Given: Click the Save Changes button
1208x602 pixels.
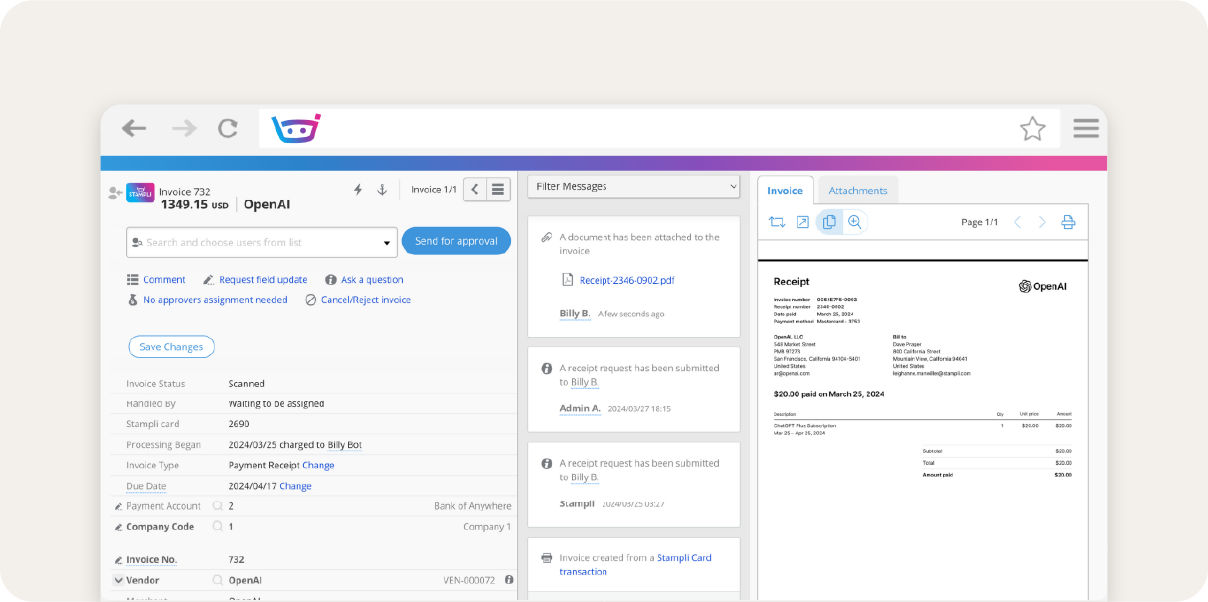Looking at the screenshot, I should pyautogui.click(x=171, y=345).
